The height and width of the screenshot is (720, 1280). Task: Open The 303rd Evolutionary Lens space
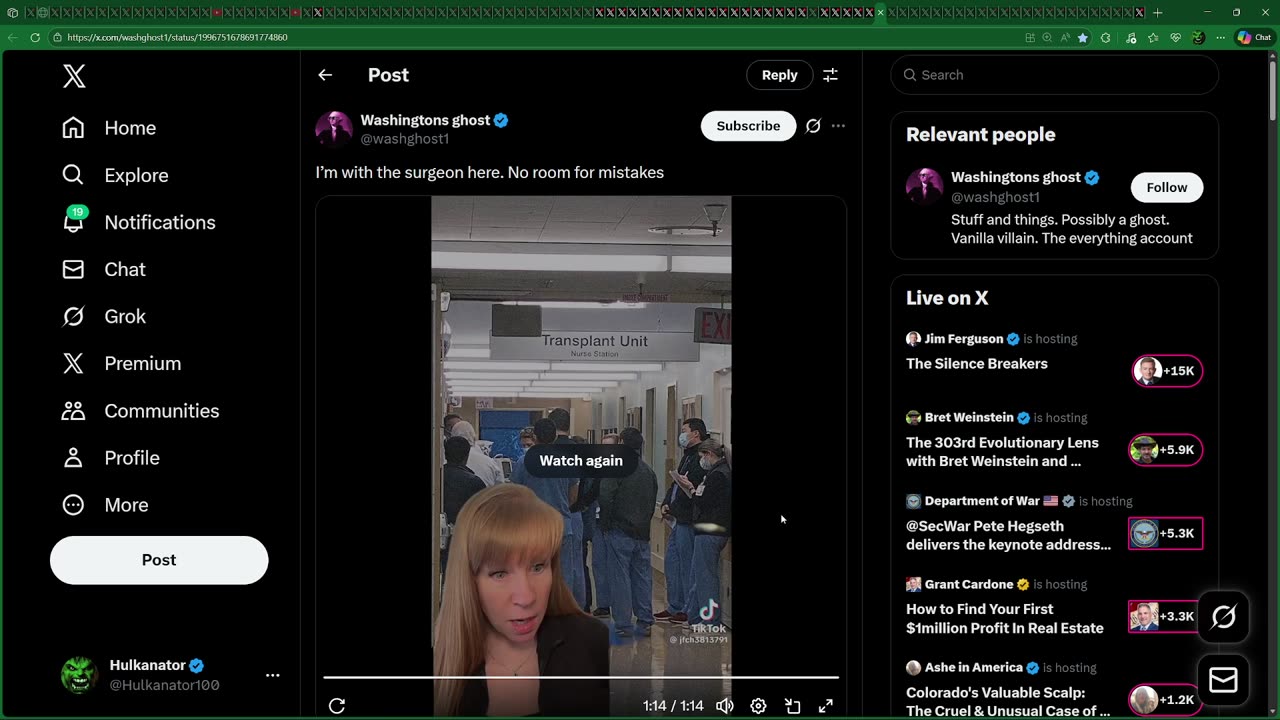(1002, 452)
